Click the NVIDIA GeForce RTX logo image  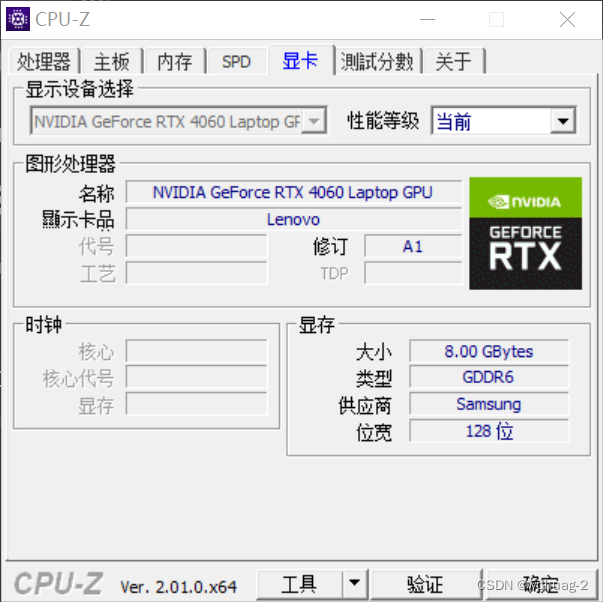525,233
